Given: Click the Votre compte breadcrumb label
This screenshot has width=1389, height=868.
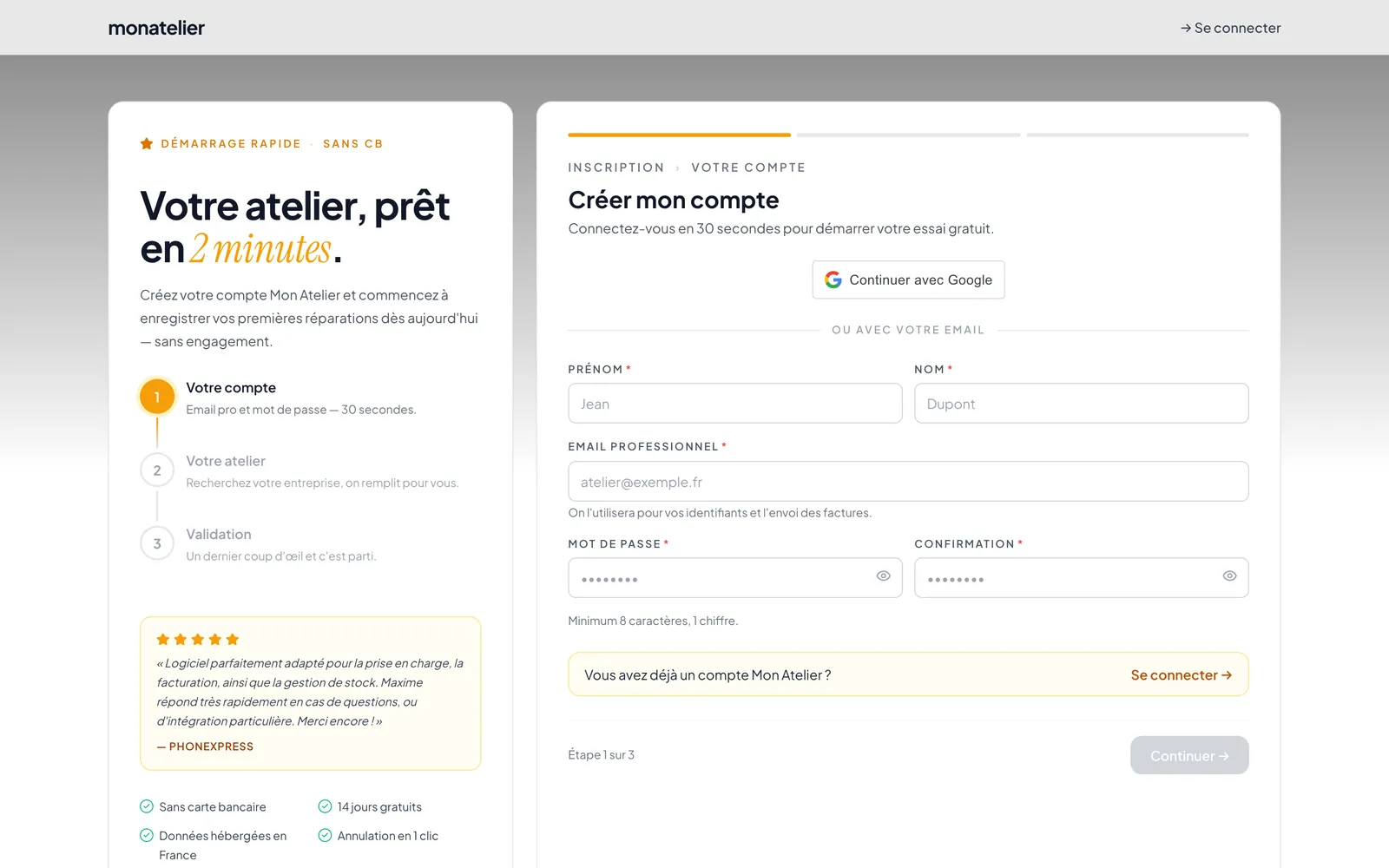Looking at the screenshot, I should click(x=748, y=168).
